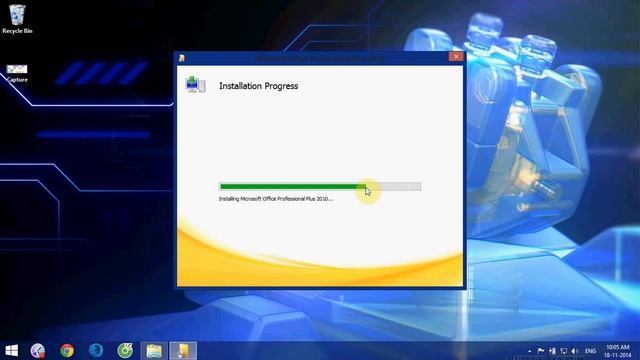Screen dimensions: 640x360
Task: Select the Office setup taskbar button
Action: tap(183, 351)
